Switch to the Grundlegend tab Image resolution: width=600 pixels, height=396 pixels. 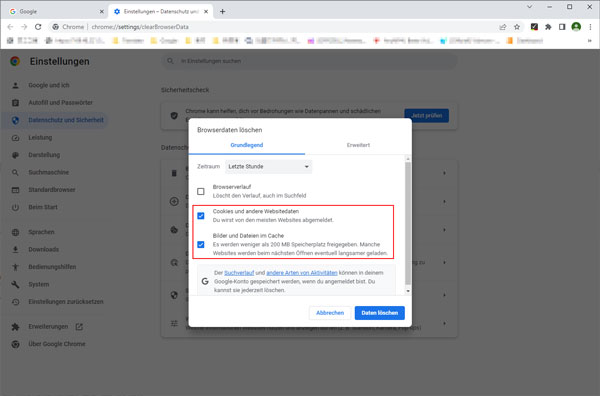[247, 145]
